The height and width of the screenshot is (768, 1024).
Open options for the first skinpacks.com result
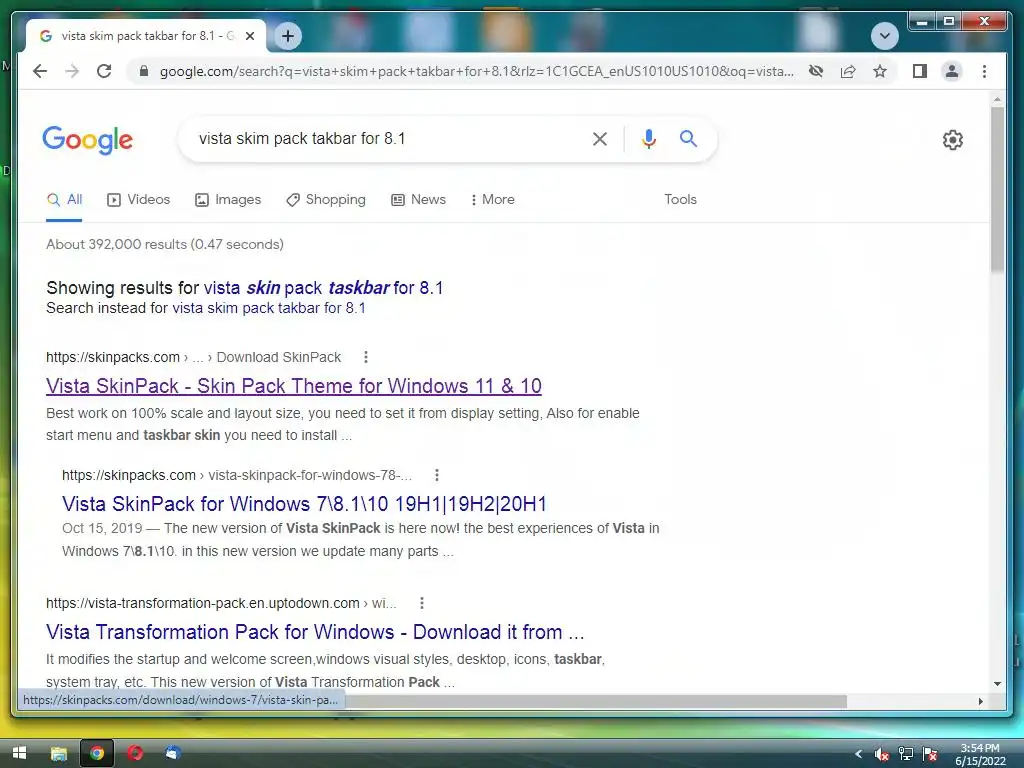366,357
